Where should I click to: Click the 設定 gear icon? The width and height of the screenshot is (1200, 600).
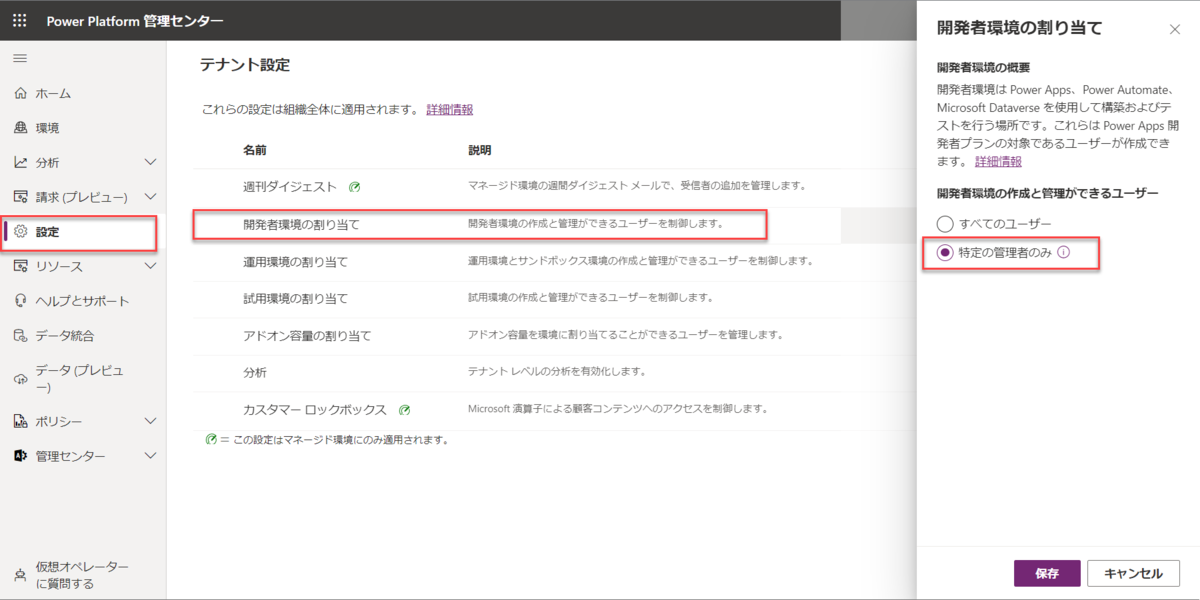click(20, 231)
